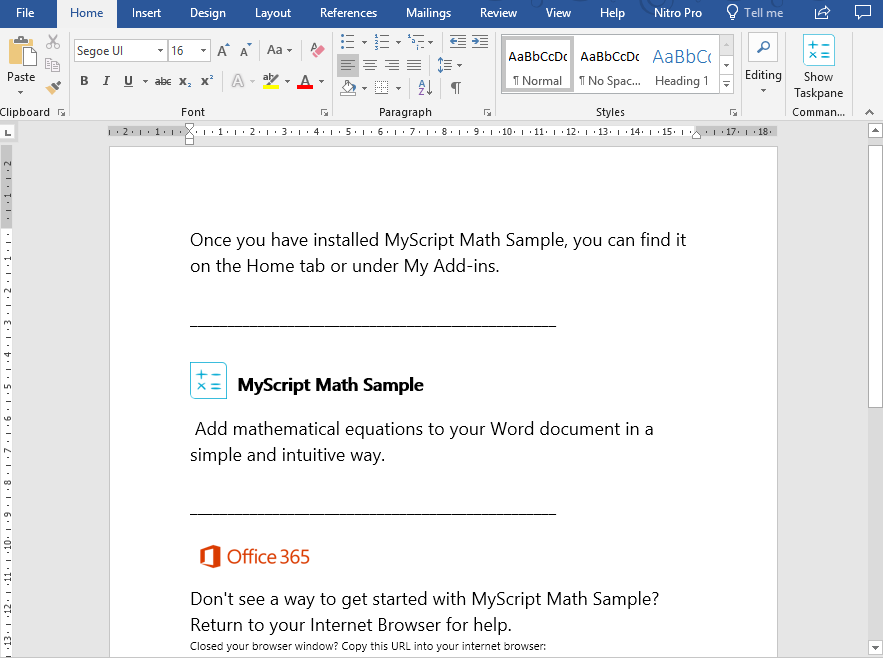Increase font size with Grow Font icon
Screen dimensions: 883x658
click(223, 50)
